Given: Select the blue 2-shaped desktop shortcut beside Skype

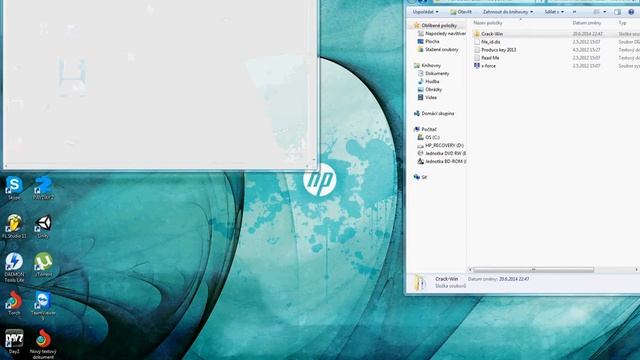Looking at the screenshot, I should point(43,188).
